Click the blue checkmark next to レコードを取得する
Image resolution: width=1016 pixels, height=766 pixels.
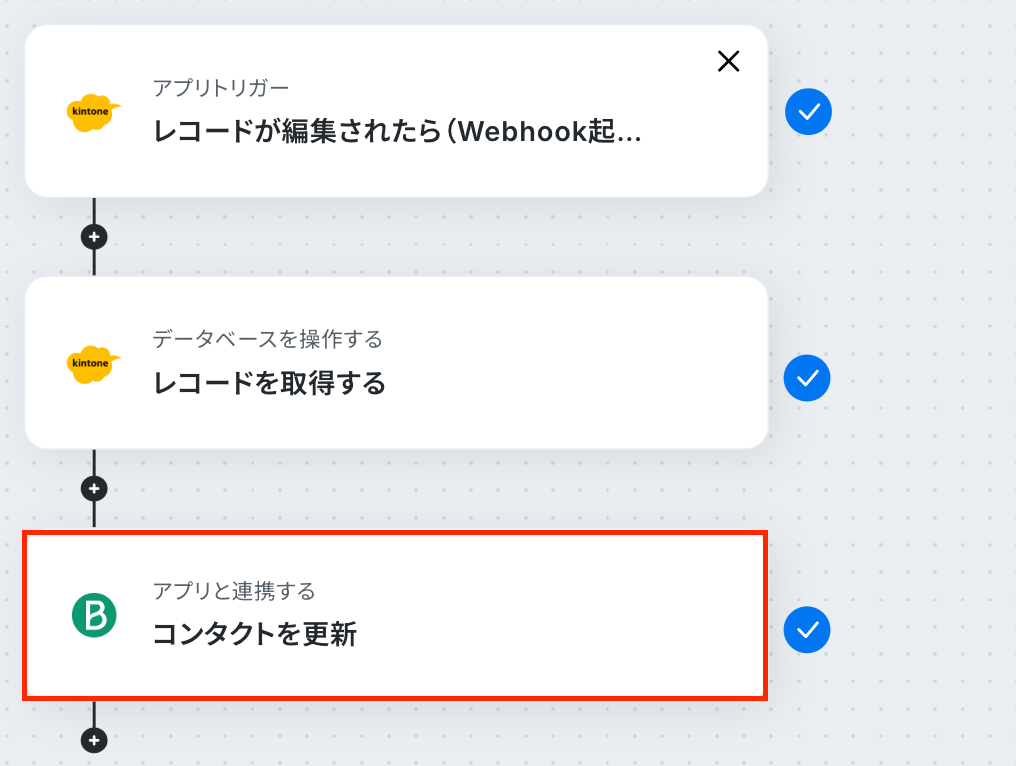[808, 379]
